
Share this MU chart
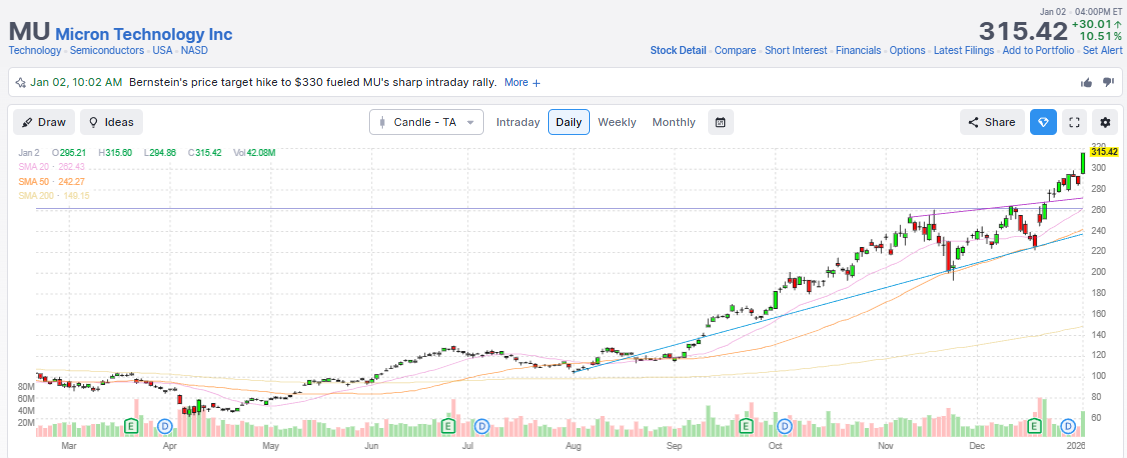pyautogui.click(x=992, y=122)
